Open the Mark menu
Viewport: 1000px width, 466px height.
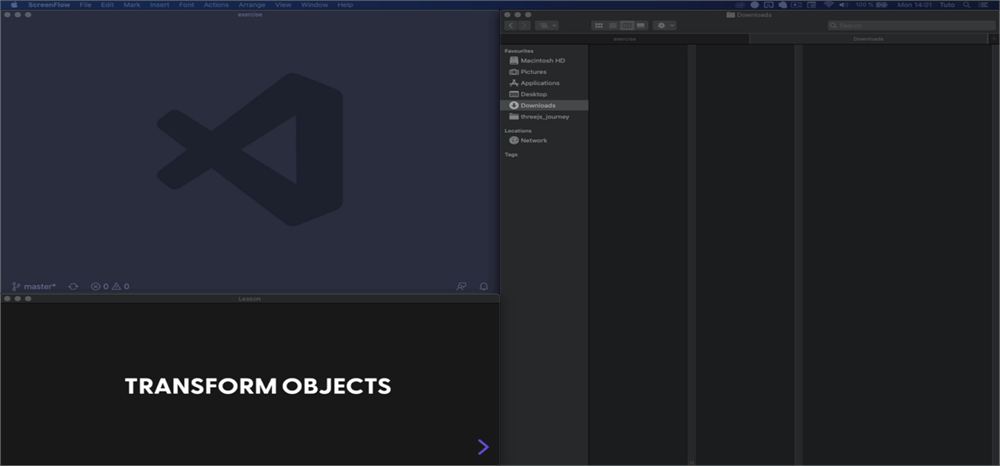[x=132, y=4]
